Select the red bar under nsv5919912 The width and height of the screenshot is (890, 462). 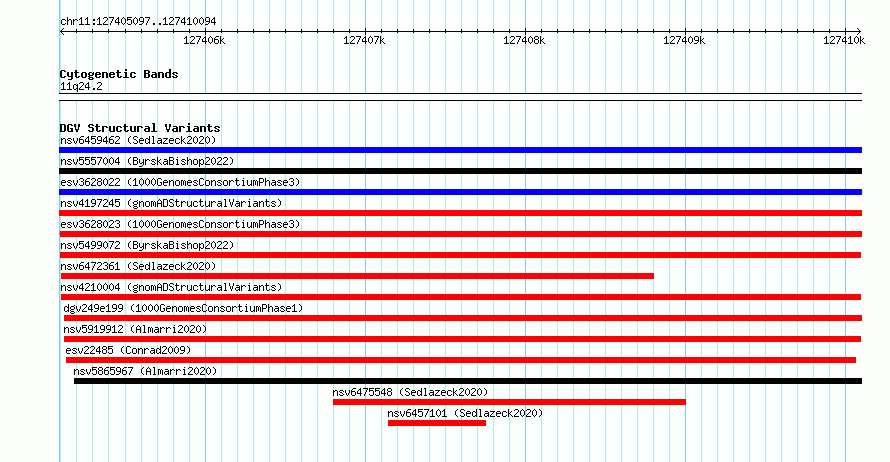(x=462, y=339)
